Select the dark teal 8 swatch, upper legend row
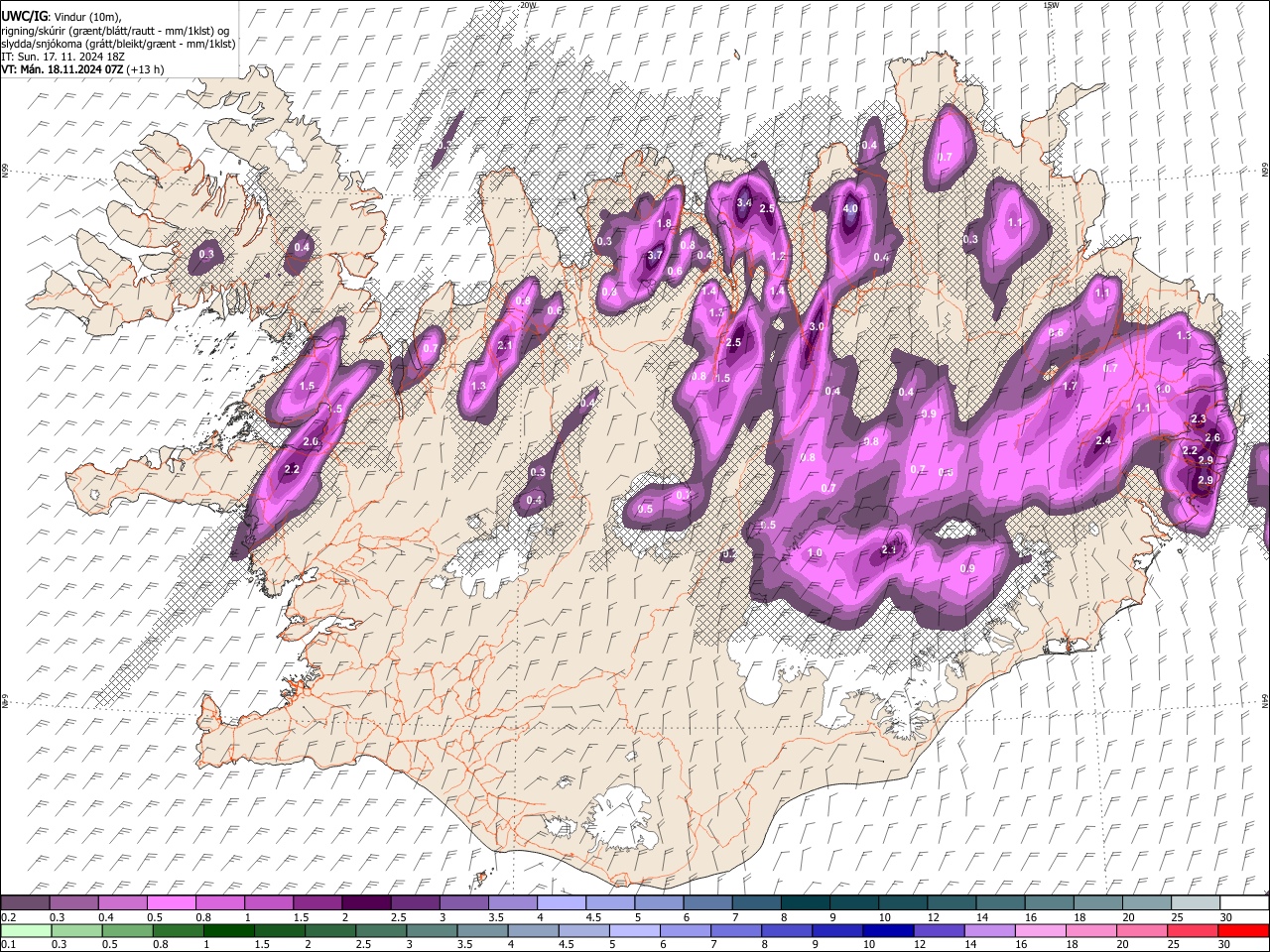The height and width of the screenshot is (952, 1270). pos(806,903)
